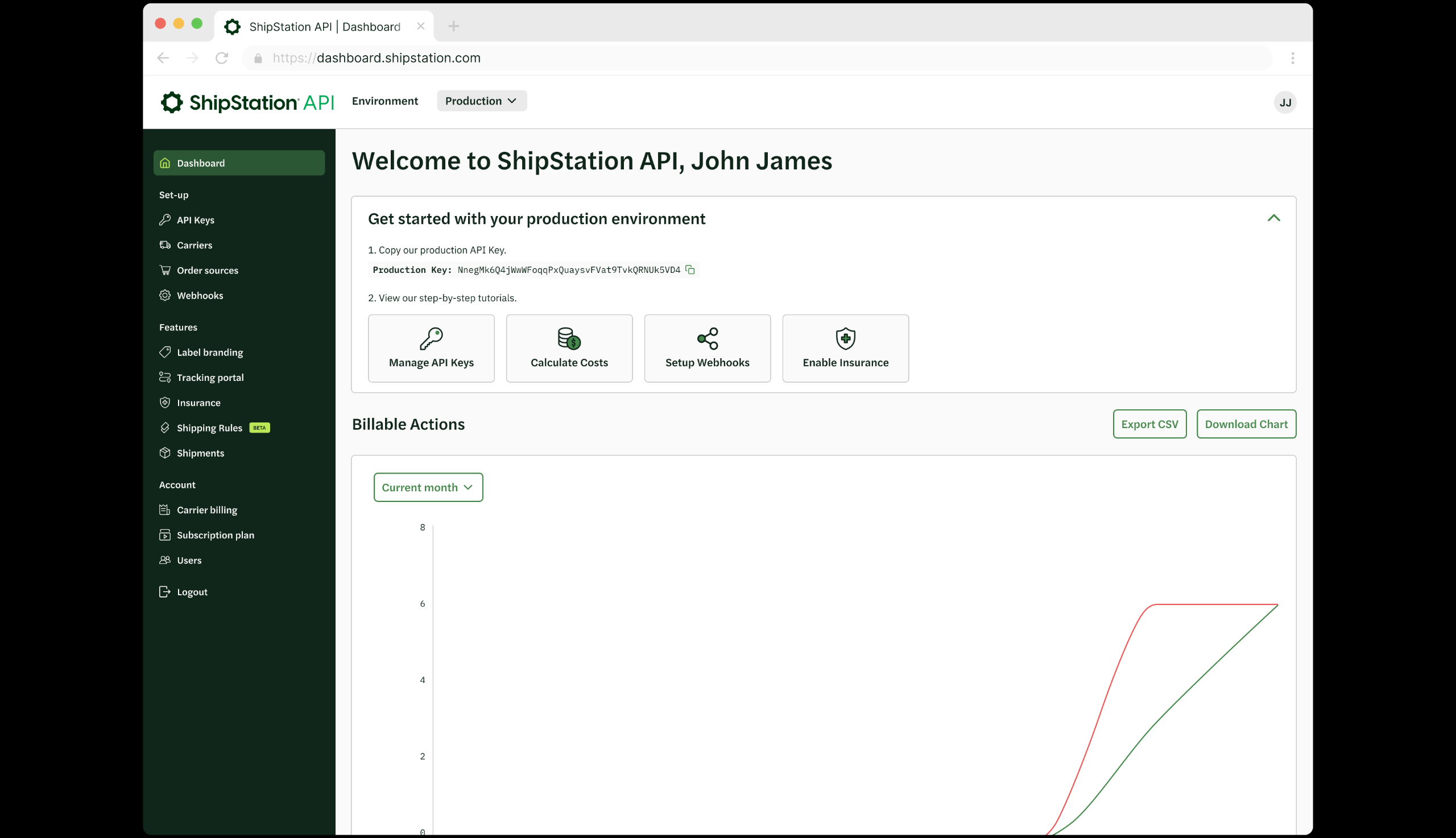
Task: Click the Download Chart button
Action: point(1247,424)
